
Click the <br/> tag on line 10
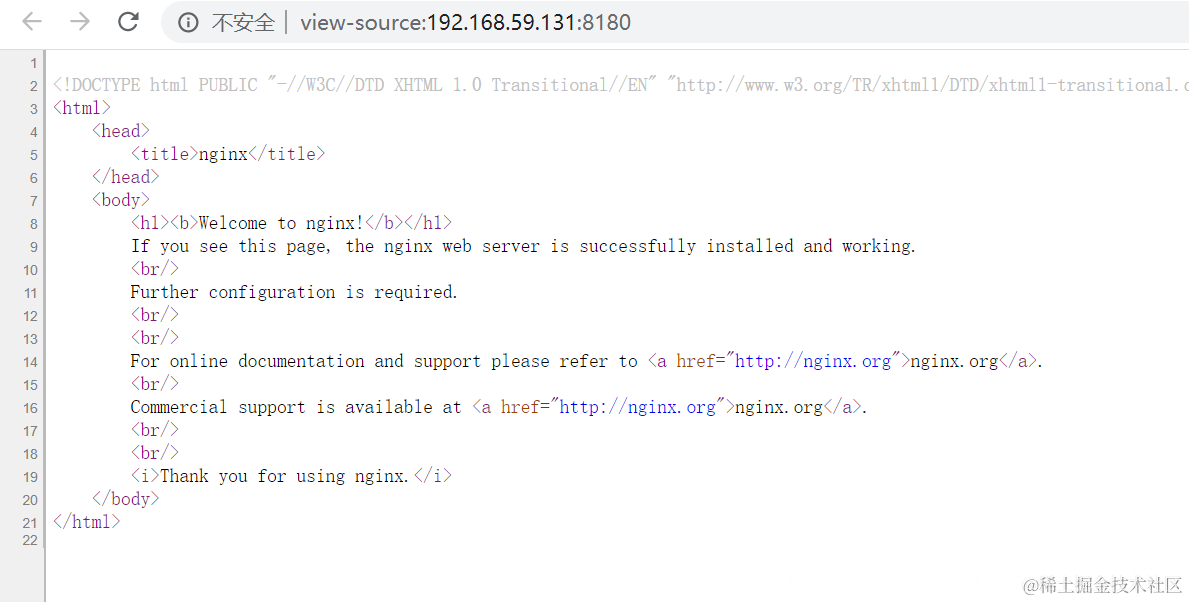click(155, 269)
